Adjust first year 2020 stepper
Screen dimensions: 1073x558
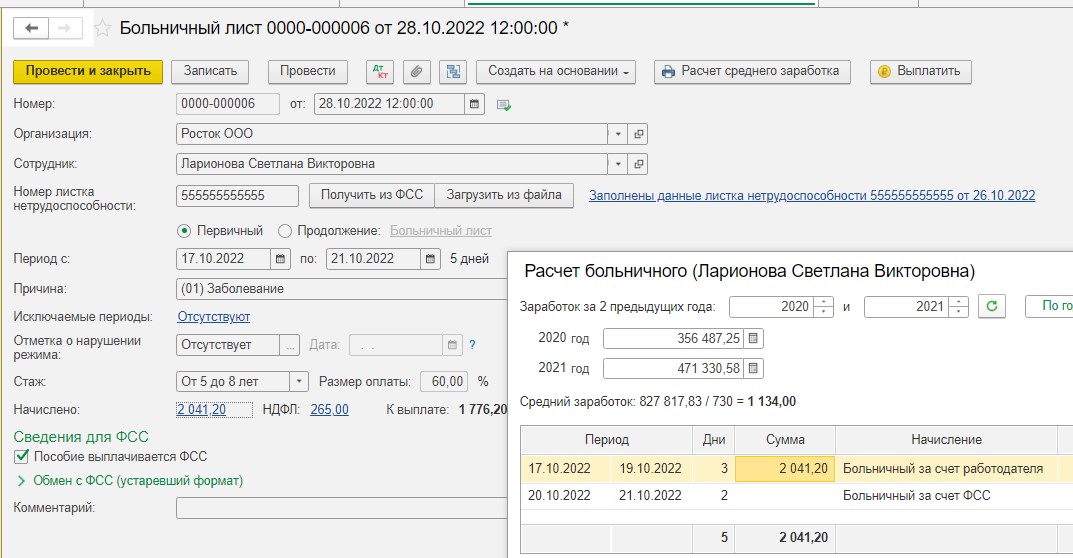[824, 306]
